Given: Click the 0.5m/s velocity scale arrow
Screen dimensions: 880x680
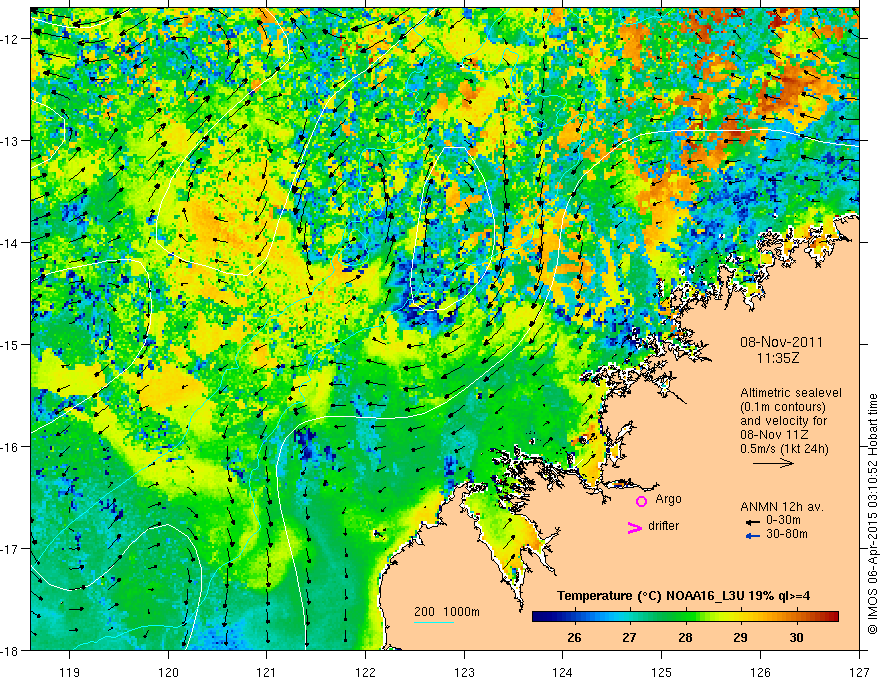Looking at the screenshot, I should pyautogui.click(x=773, y=463).
